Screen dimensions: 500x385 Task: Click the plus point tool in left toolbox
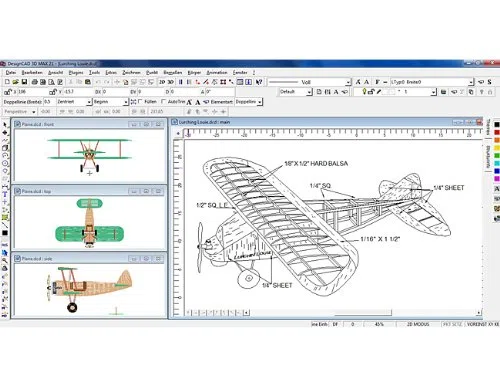click(5, 202)
